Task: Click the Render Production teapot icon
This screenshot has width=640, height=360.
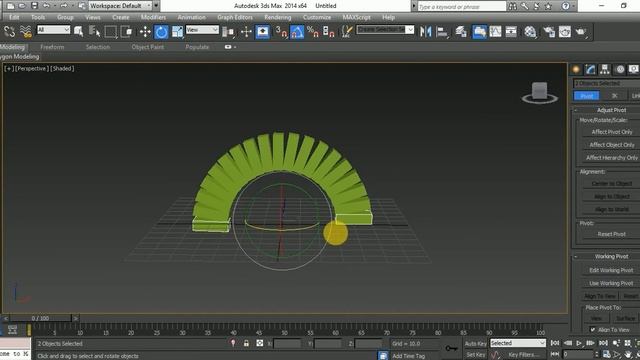Action: [581, 31]
